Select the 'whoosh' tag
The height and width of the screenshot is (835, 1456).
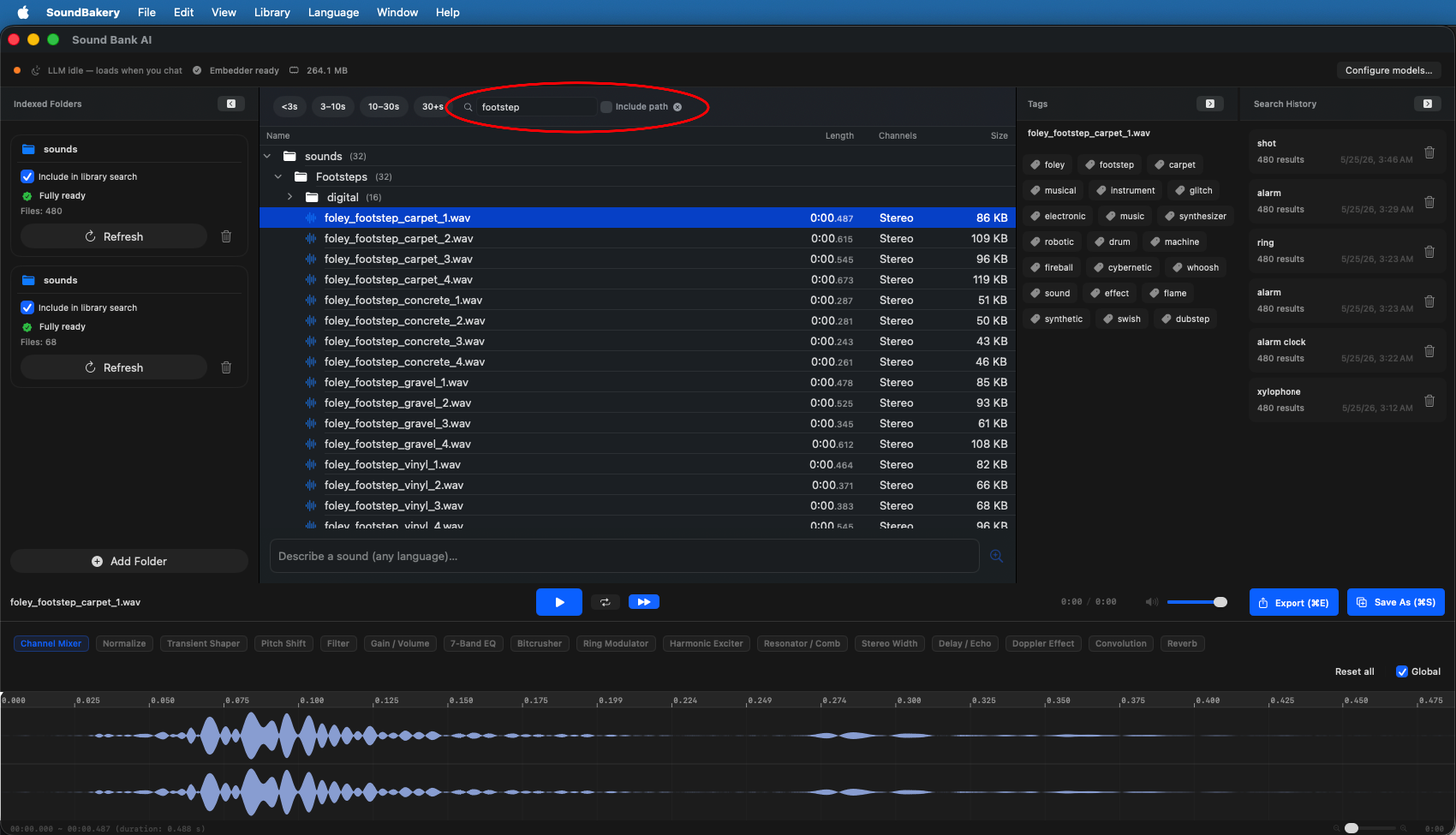[x=1196, y=267]
